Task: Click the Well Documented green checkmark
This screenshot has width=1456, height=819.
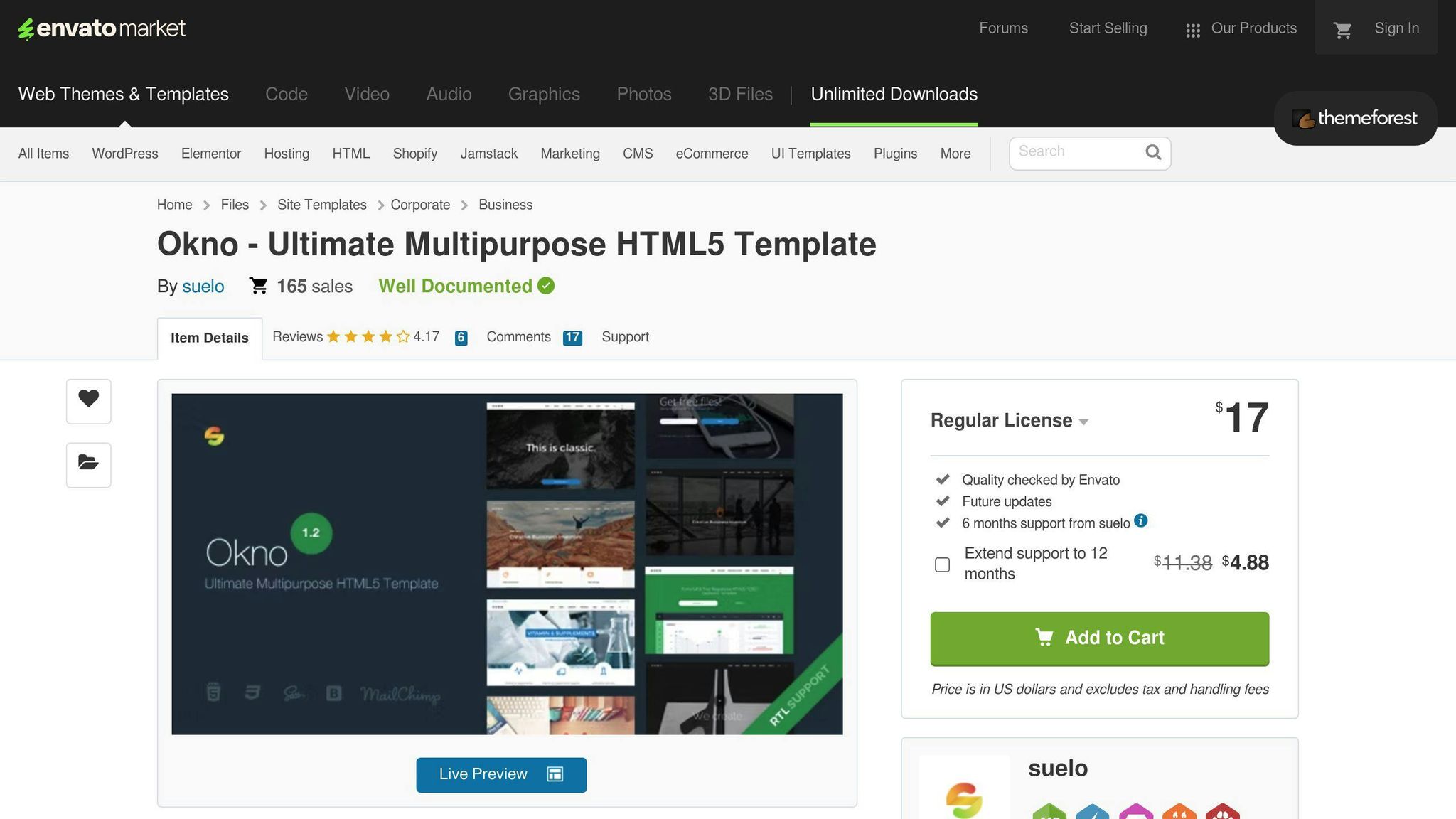Action: pos(546,286)
